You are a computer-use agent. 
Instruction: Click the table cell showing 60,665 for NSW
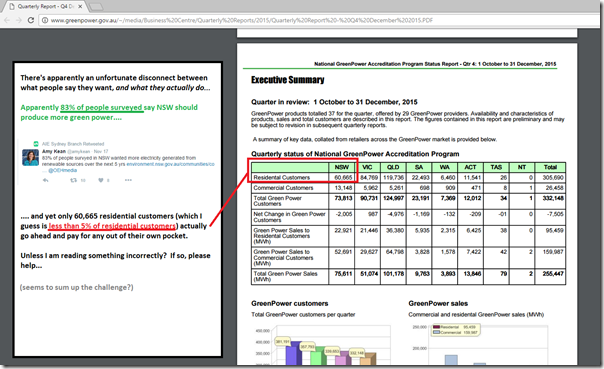point(343,178)
